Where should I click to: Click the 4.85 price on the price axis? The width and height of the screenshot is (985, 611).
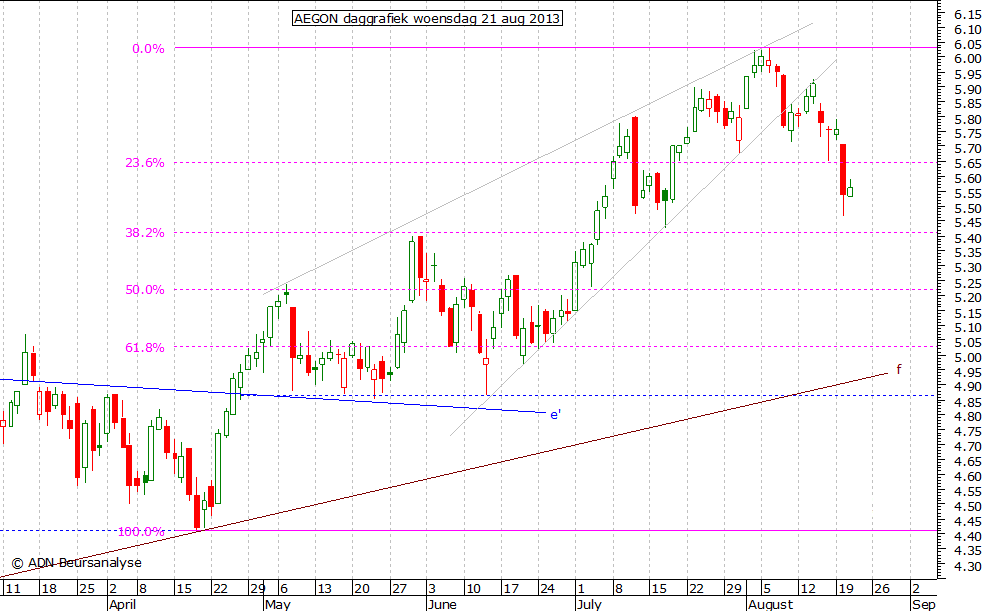click(x=967, y=402)
